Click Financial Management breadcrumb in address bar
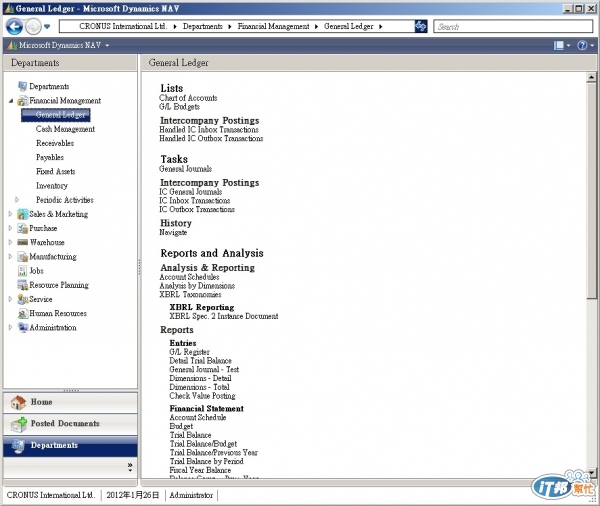The height and width of the screenshot is (506, 600). tap(273, 26)
